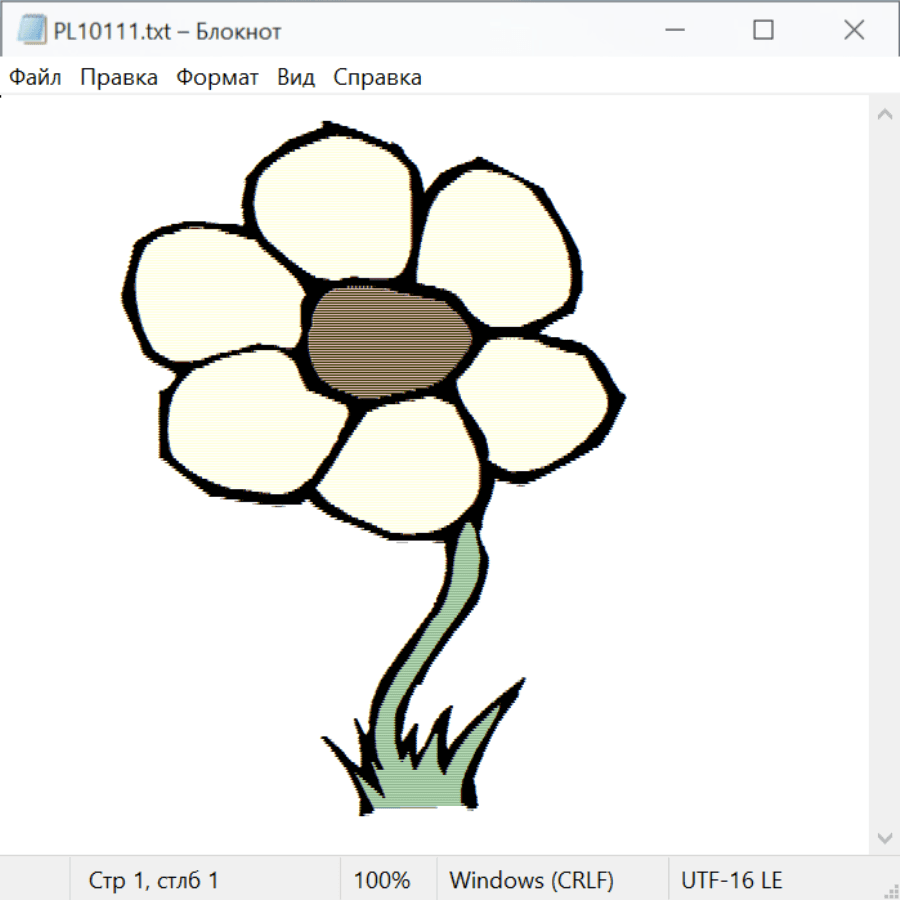900x900 pixels.
Task: Maximize the Блокнот window
Action: click(x=763, y=31)
